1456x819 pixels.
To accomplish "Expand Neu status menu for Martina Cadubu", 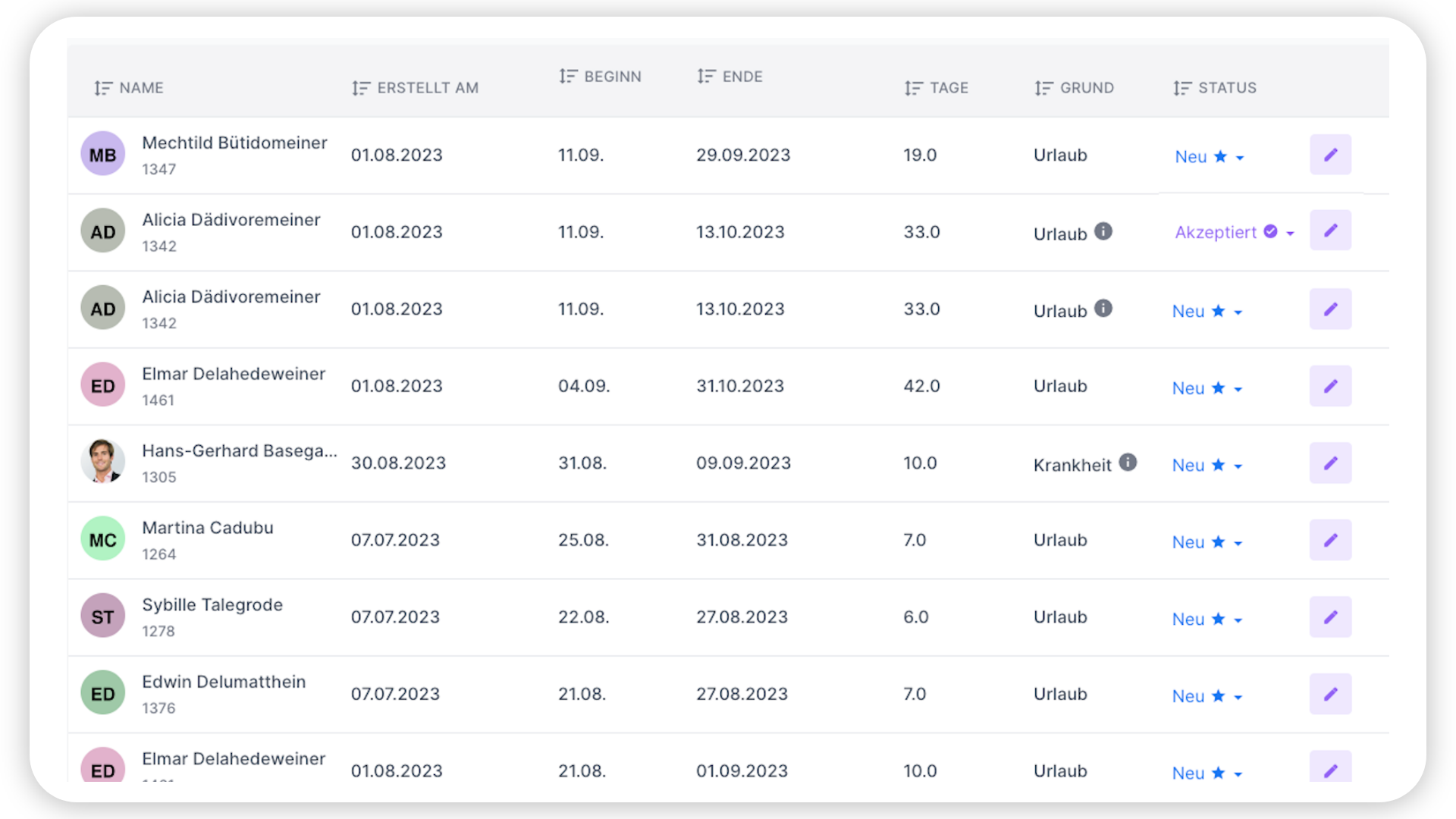I will [1238, 543].
